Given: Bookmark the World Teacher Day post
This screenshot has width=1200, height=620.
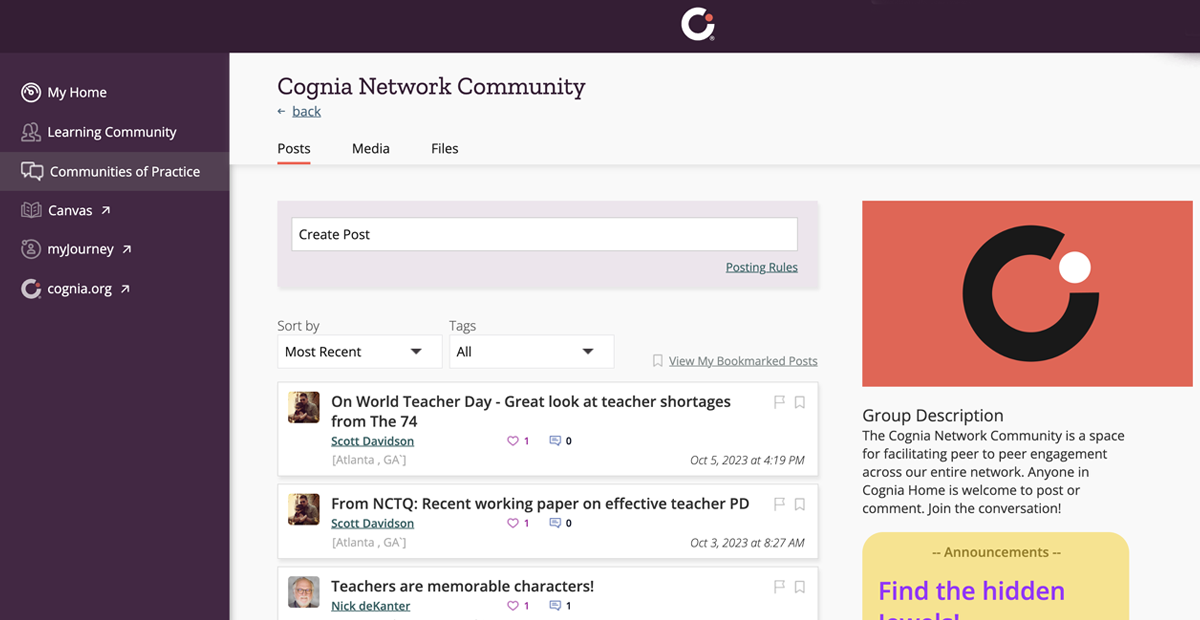Looking at the screenshot, I should 800,402.
